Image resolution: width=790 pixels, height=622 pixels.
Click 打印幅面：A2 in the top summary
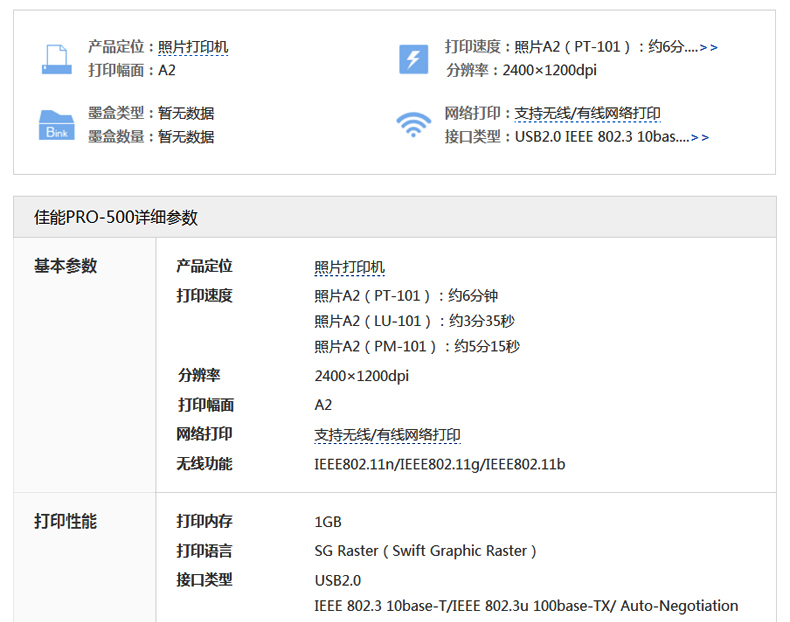132,70
